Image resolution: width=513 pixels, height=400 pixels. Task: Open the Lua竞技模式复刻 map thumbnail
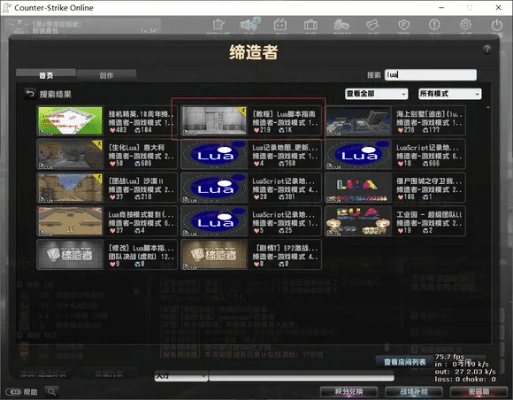(x=70, y=221)
